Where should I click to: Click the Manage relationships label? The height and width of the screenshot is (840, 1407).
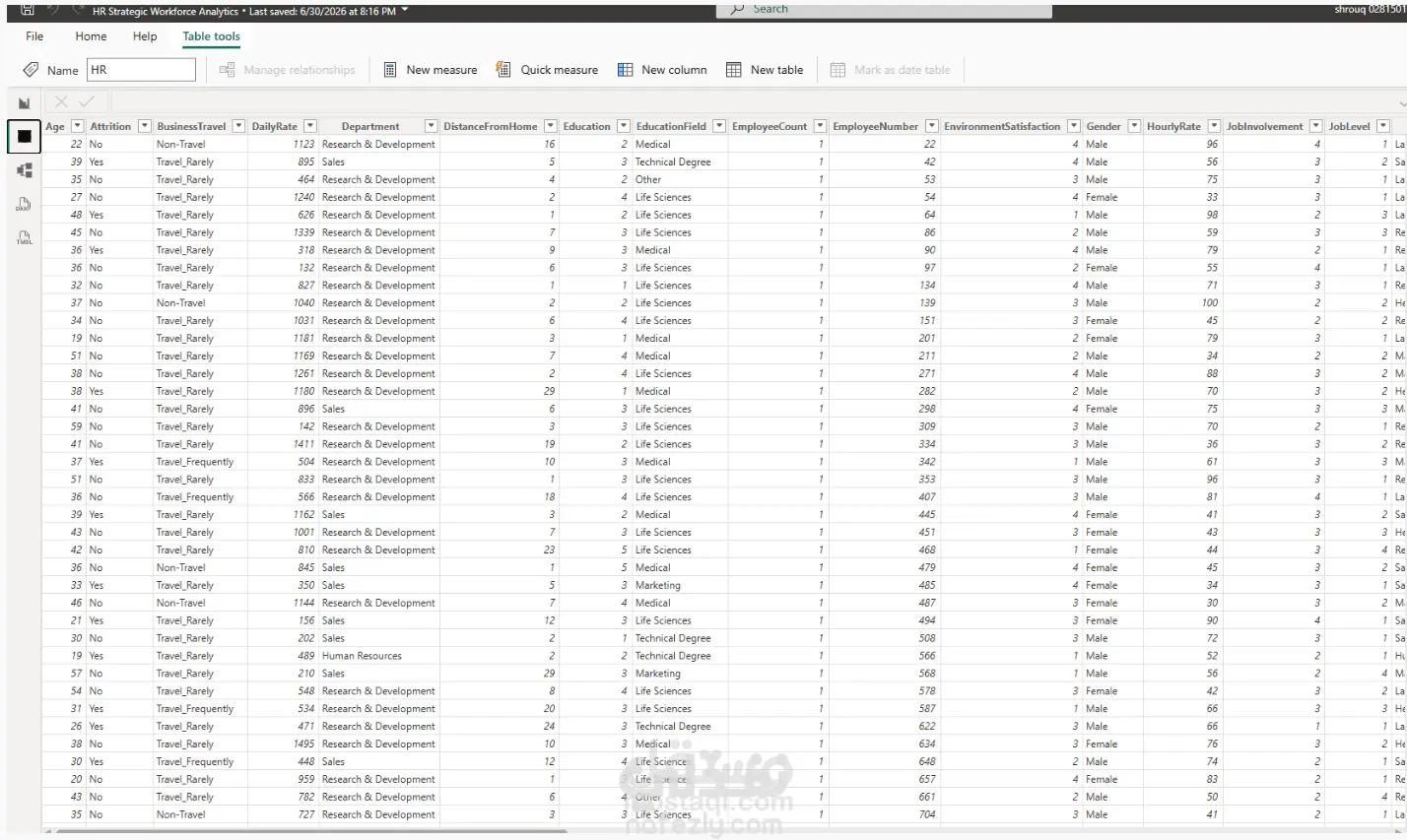click(300, 70)
